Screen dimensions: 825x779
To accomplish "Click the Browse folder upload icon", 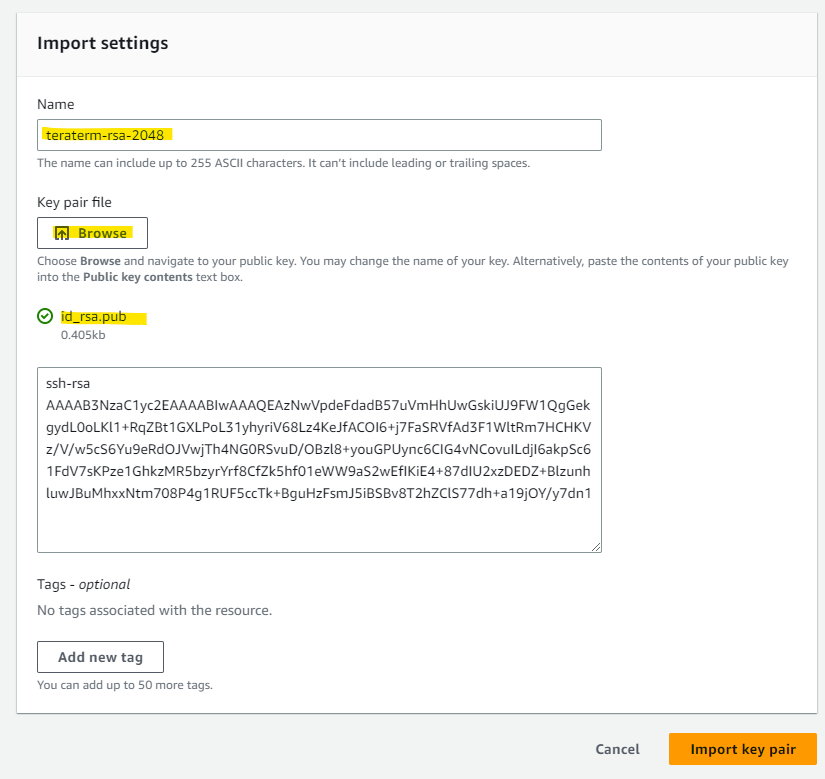I will pyautogui.click(x=60, y=232).
